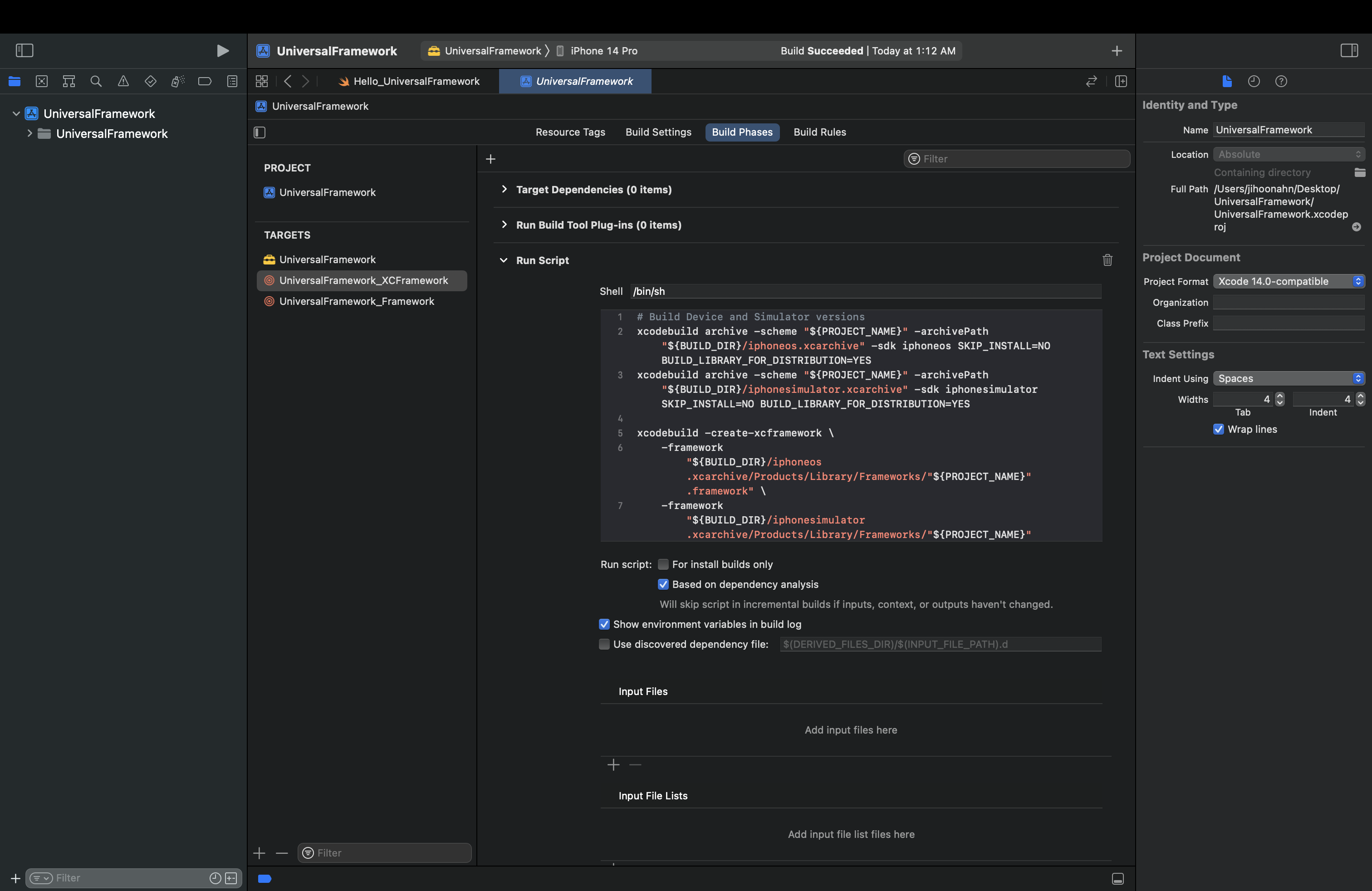Click the Shell path field

[865, 291]
